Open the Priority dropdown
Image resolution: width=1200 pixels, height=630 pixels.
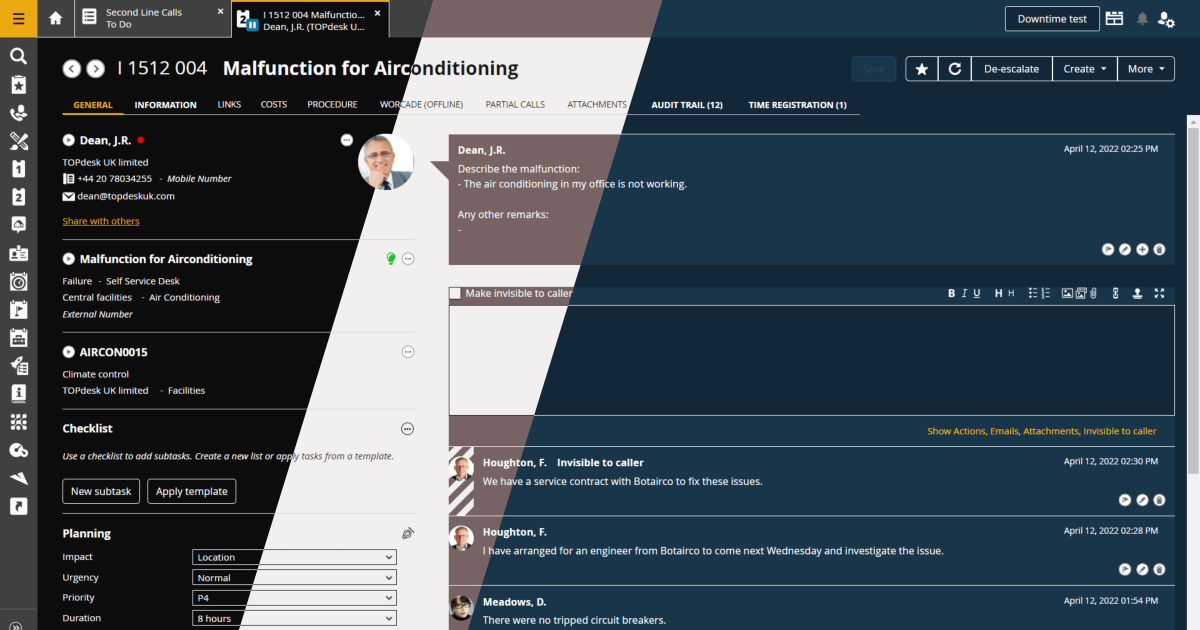point(294,598)
